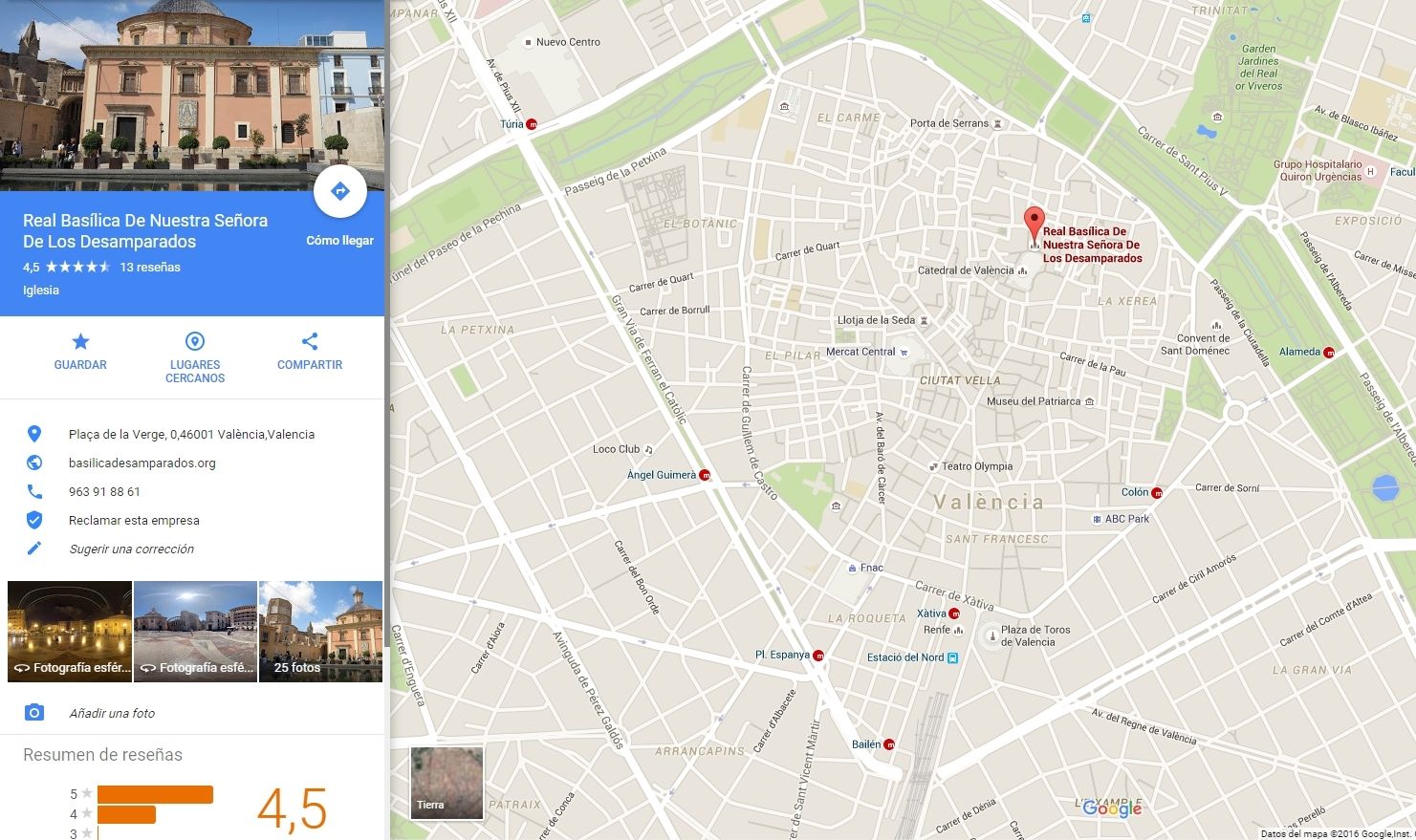This screenshot has width=1416, height=840.
Task: Select Xàtiva metro station marker
Action: pyautogui.click(x=954, y=614)
